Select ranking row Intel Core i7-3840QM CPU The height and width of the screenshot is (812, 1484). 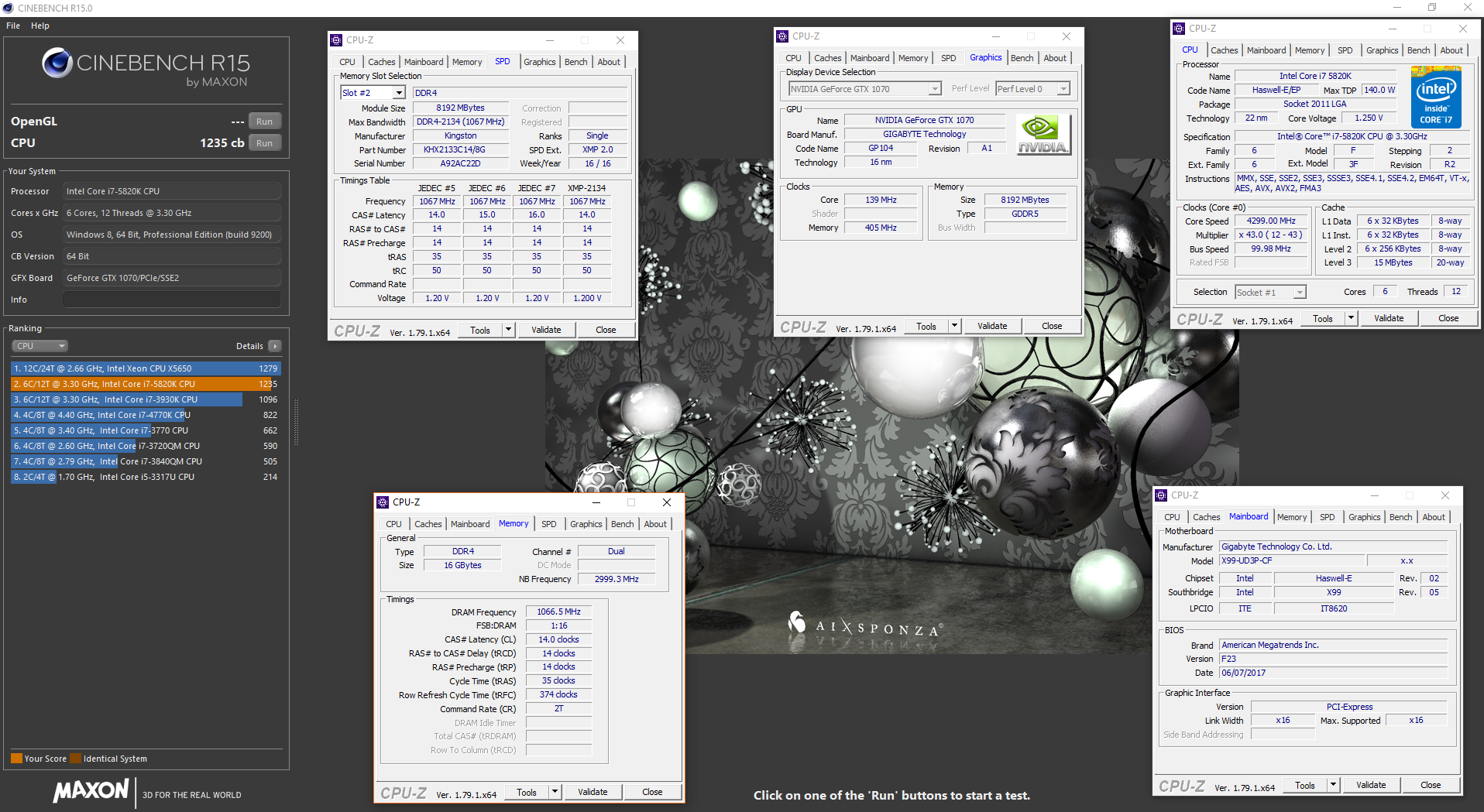coord(146,461)
